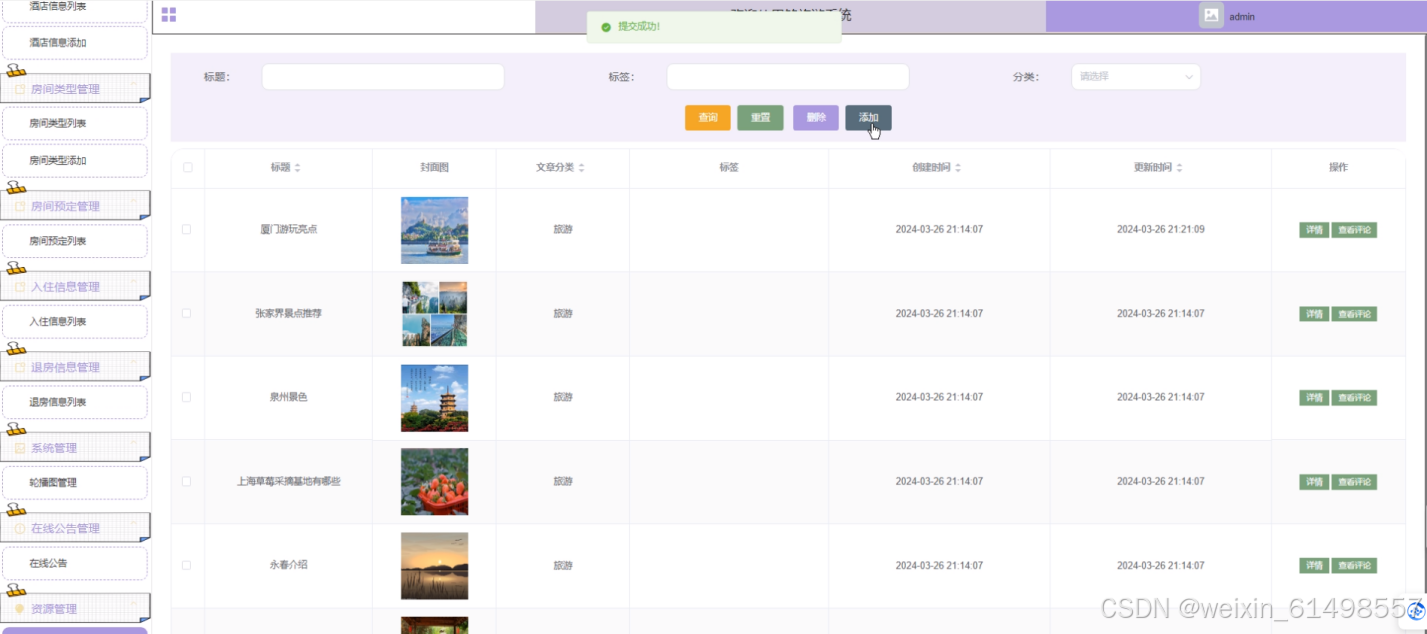Sort the 更新时间 column
Screen dimensions: 1427x634
click(x=1180, y=168)
